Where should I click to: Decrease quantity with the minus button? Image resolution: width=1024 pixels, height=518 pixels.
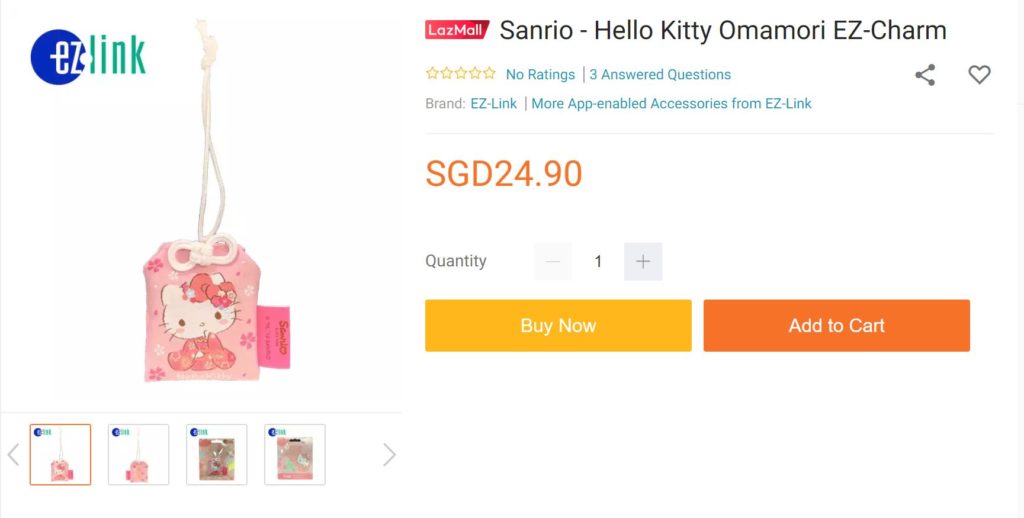click(x=553, y=262)
